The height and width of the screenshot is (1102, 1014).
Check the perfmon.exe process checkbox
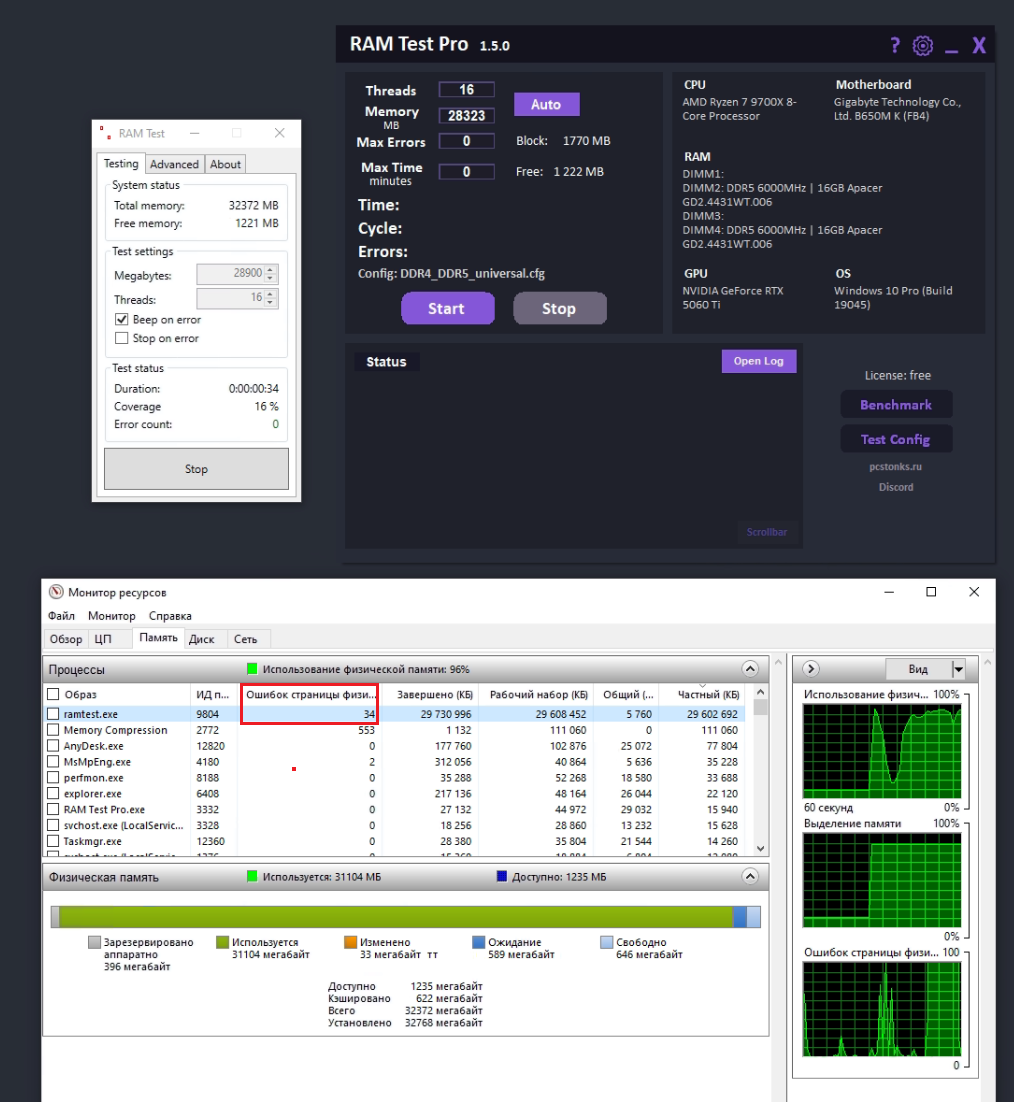(x=53, y=777)
